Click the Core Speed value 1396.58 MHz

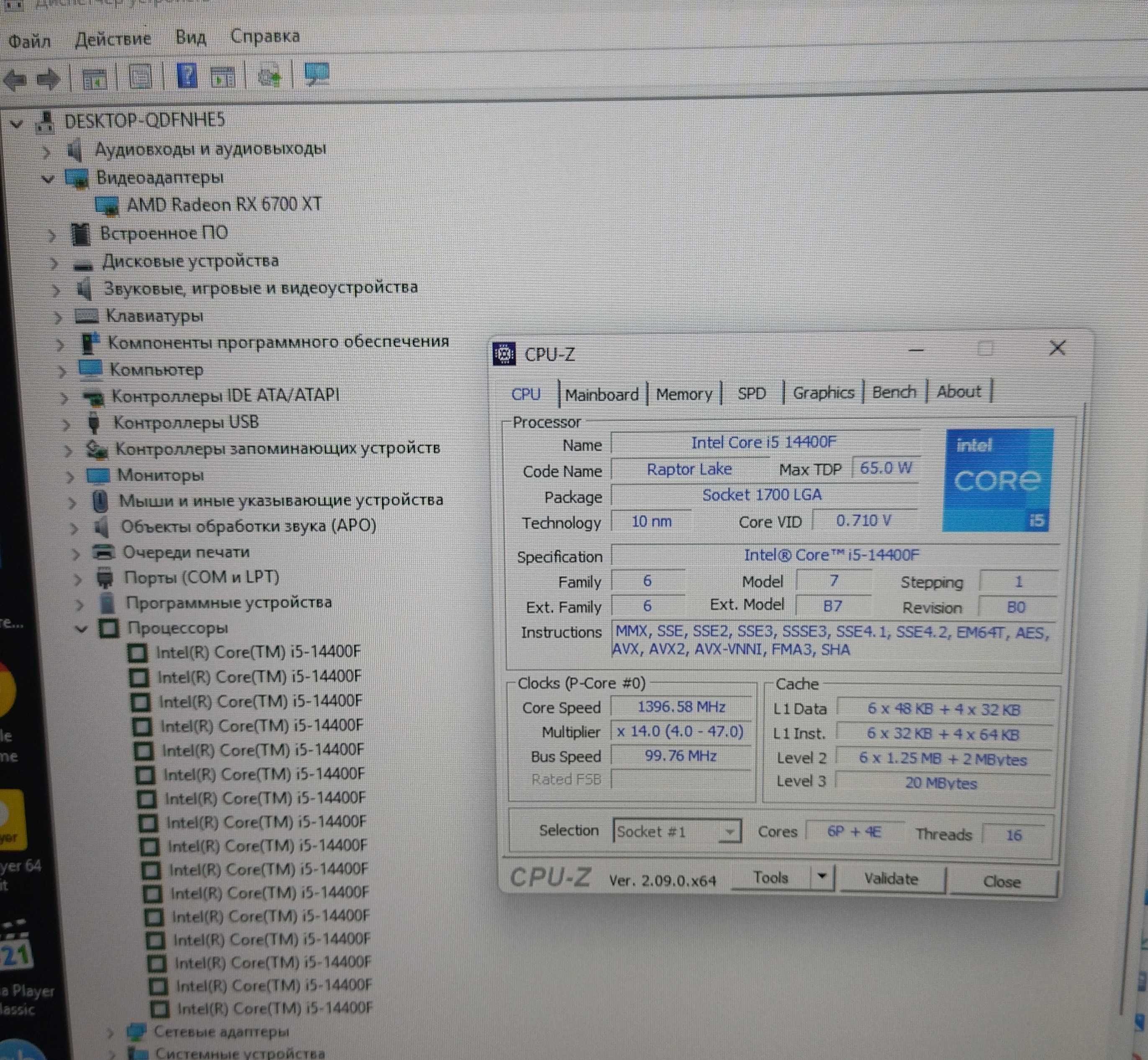point(681,707)
